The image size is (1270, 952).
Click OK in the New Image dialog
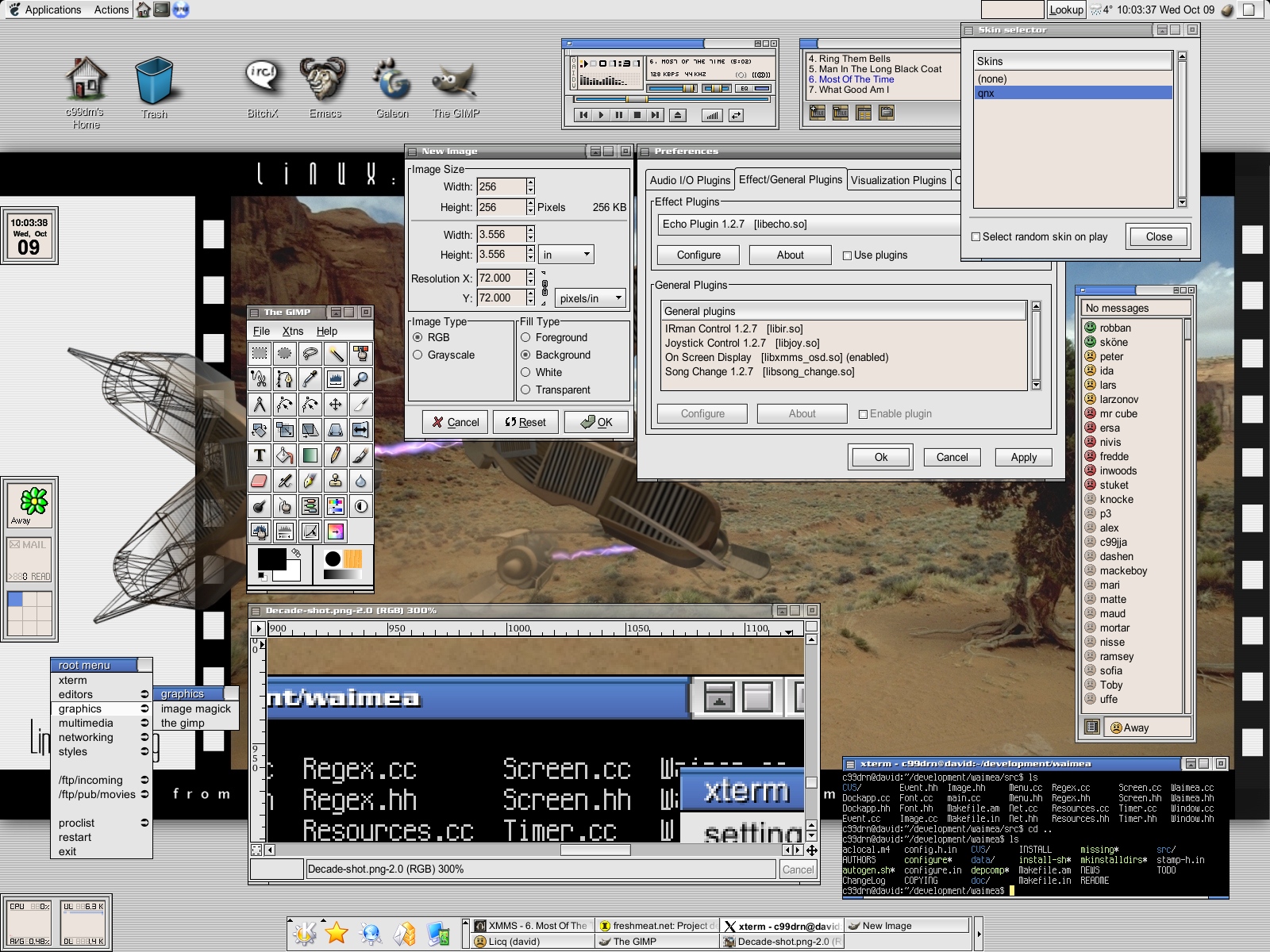[596, 422]
